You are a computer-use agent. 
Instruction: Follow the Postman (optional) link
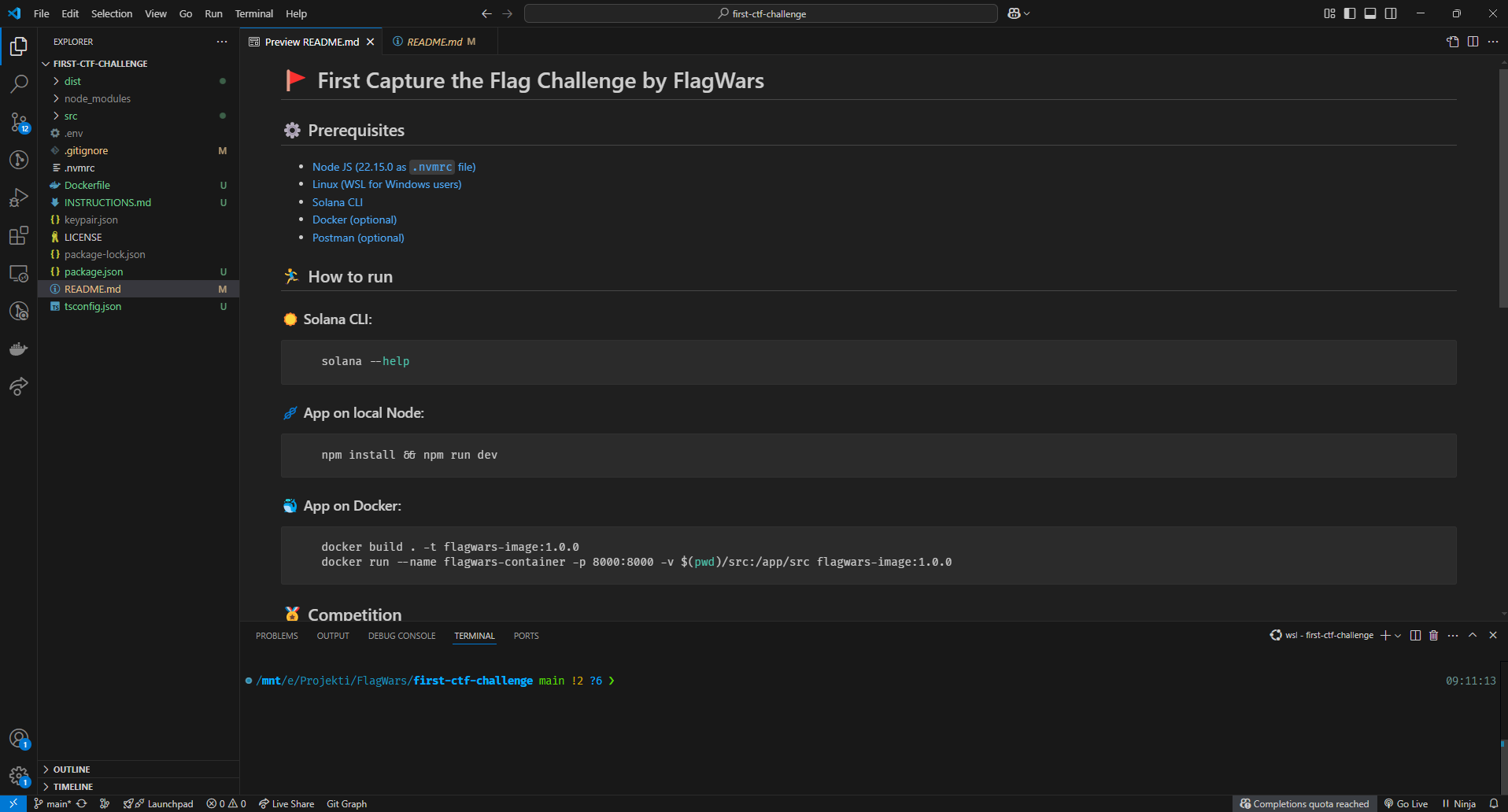coord(358,238)
